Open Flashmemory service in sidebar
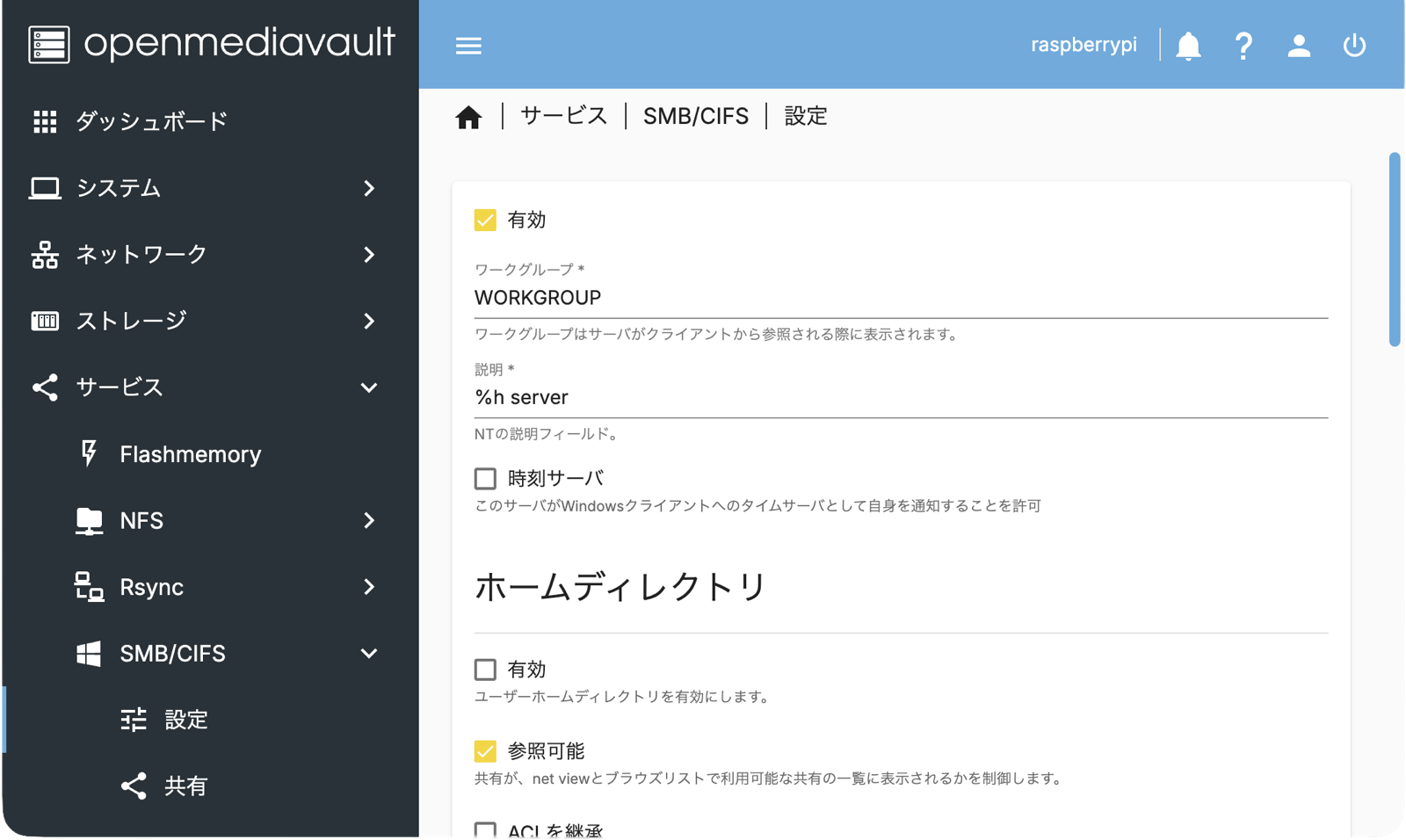This screenshot has height=840, width=1406. click(190, 454)
